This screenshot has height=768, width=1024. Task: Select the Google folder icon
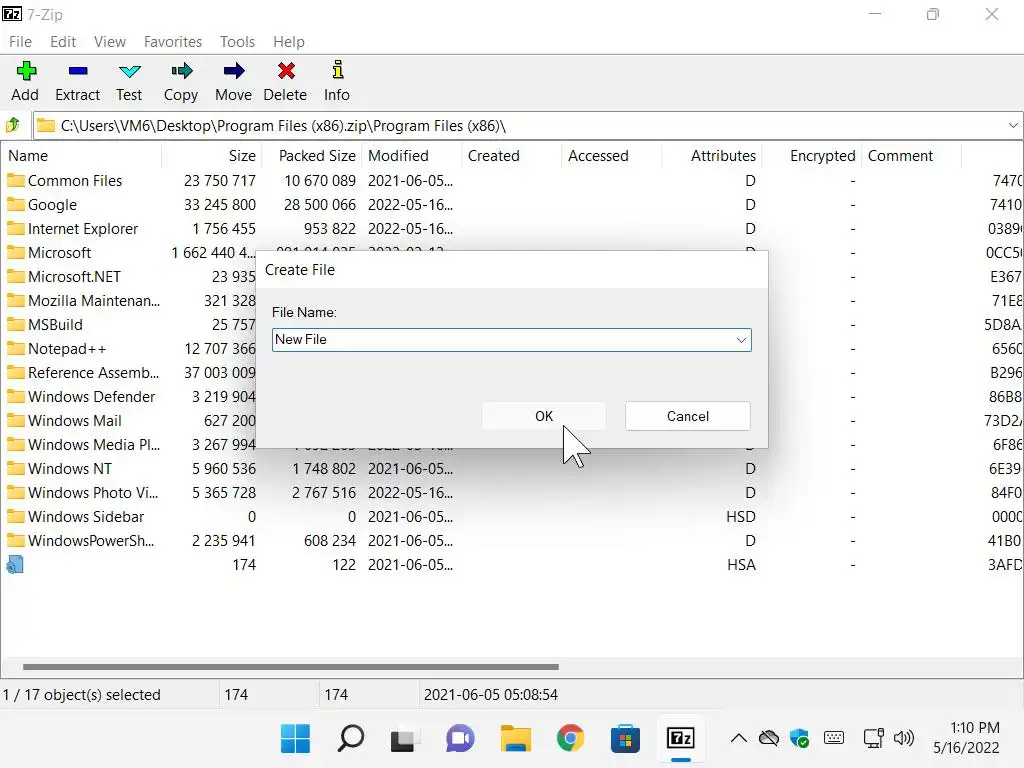[16, 204]
